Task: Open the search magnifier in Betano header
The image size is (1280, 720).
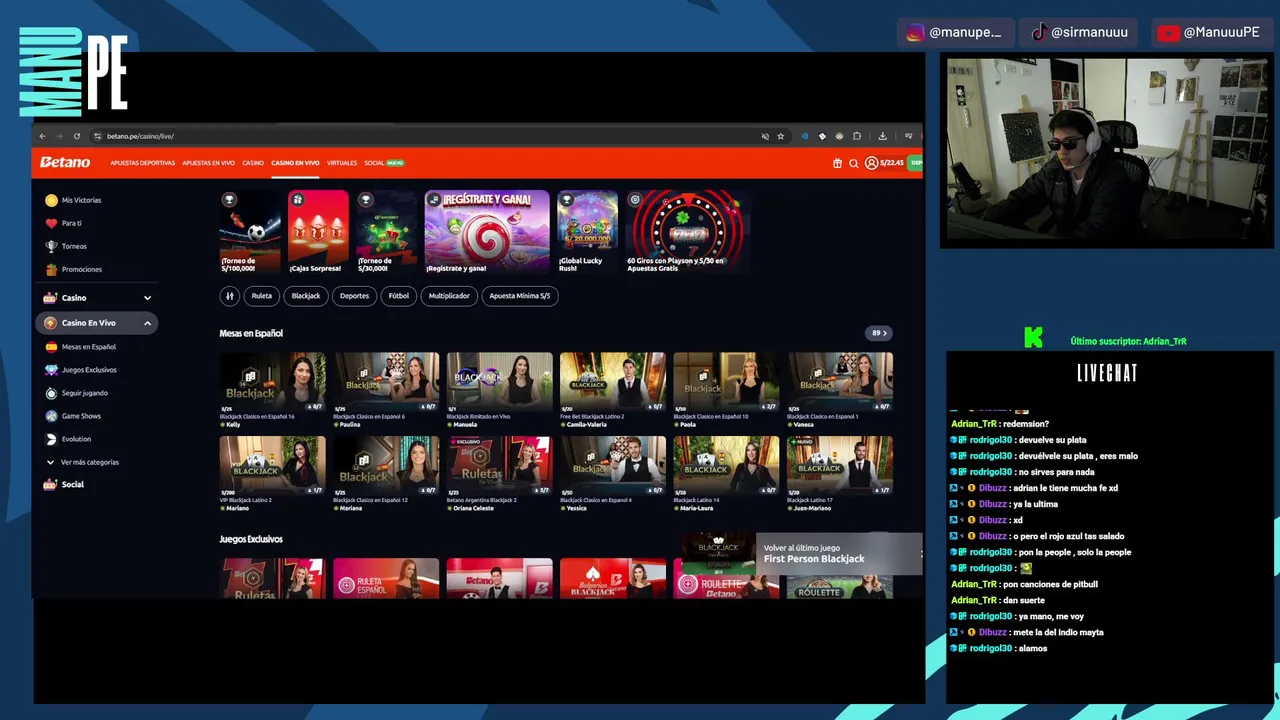Action: [x=854, y=163]
